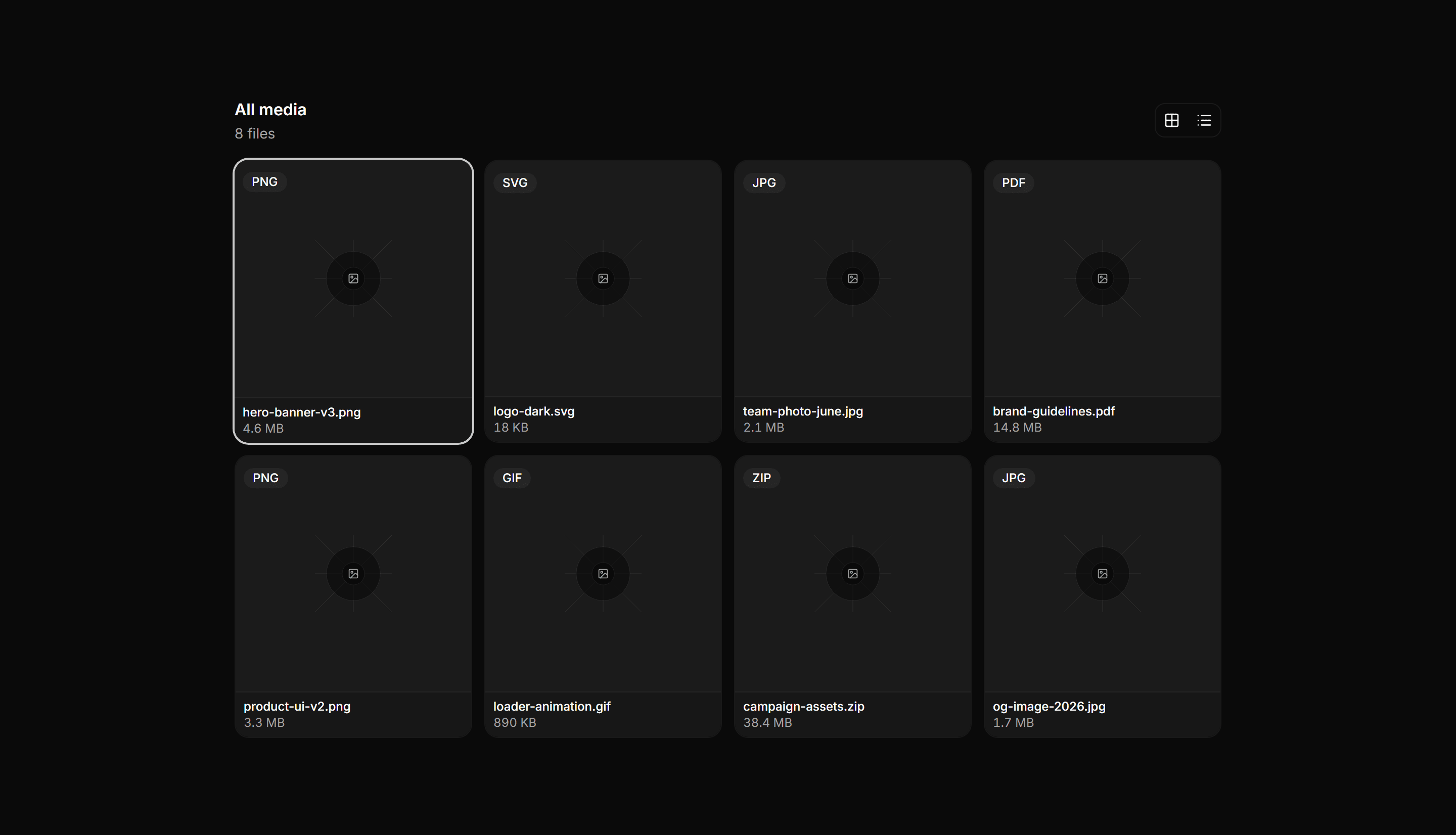1456x835 pixels.
Task: Click the 890 KB size label
Action: click(515, 723)
